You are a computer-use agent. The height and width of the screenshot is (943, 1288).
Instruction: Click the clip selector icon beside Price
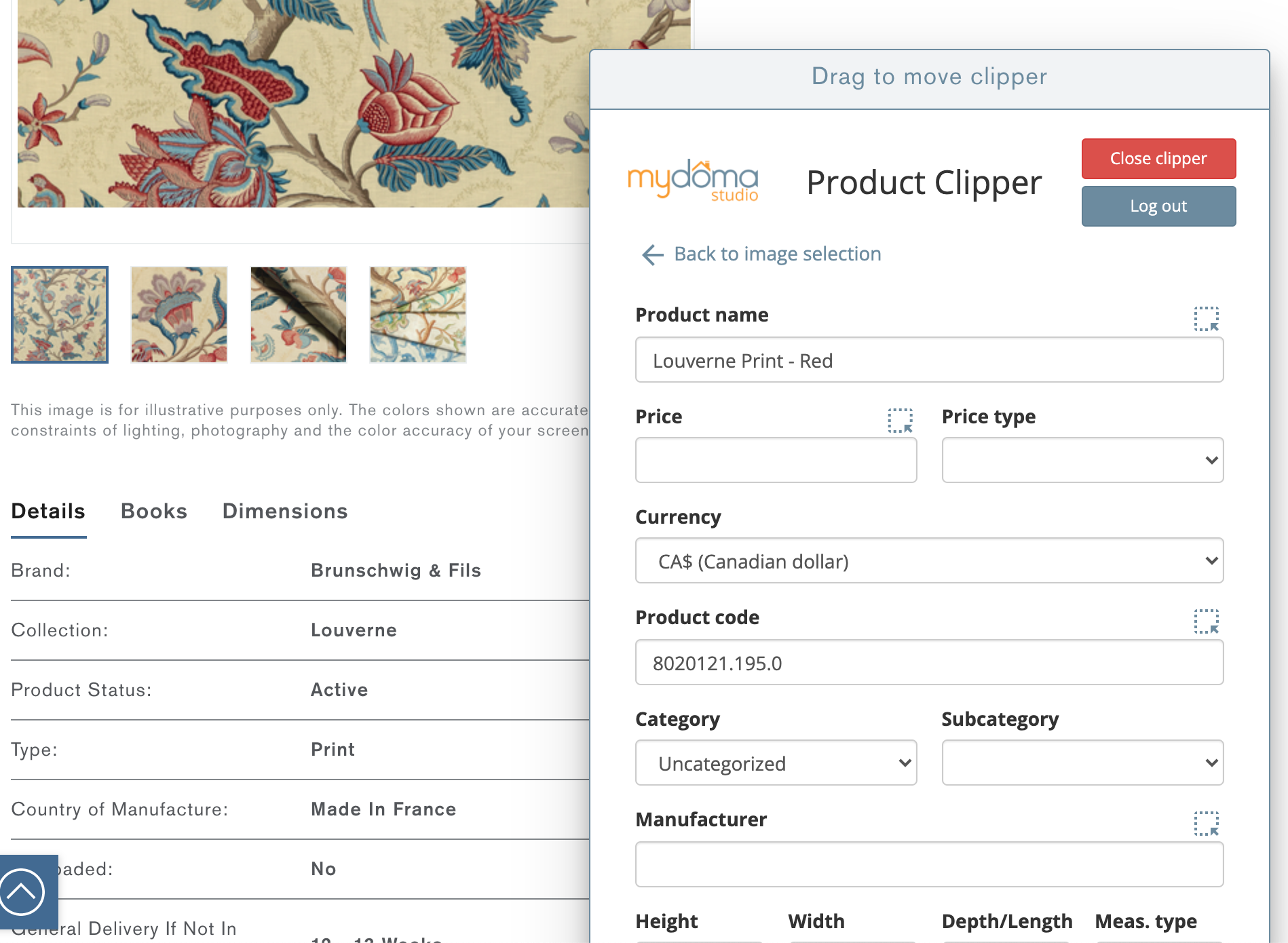[x=901, y=421]
